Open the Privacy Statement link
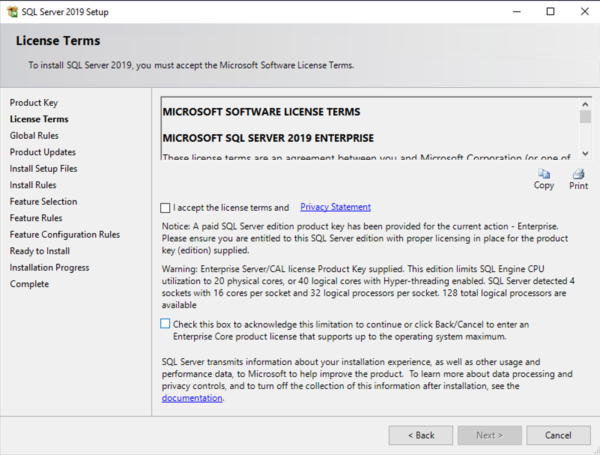Viewport: 600px width, 455px height. coord(335,207)
